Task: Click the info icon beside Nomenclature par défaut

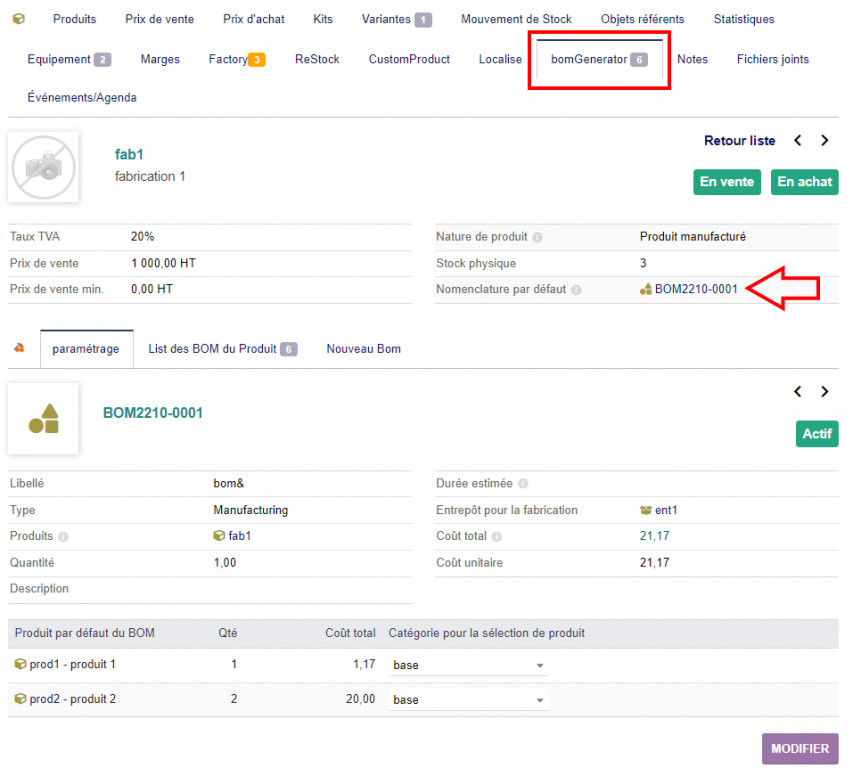Action: pos(577,290)
